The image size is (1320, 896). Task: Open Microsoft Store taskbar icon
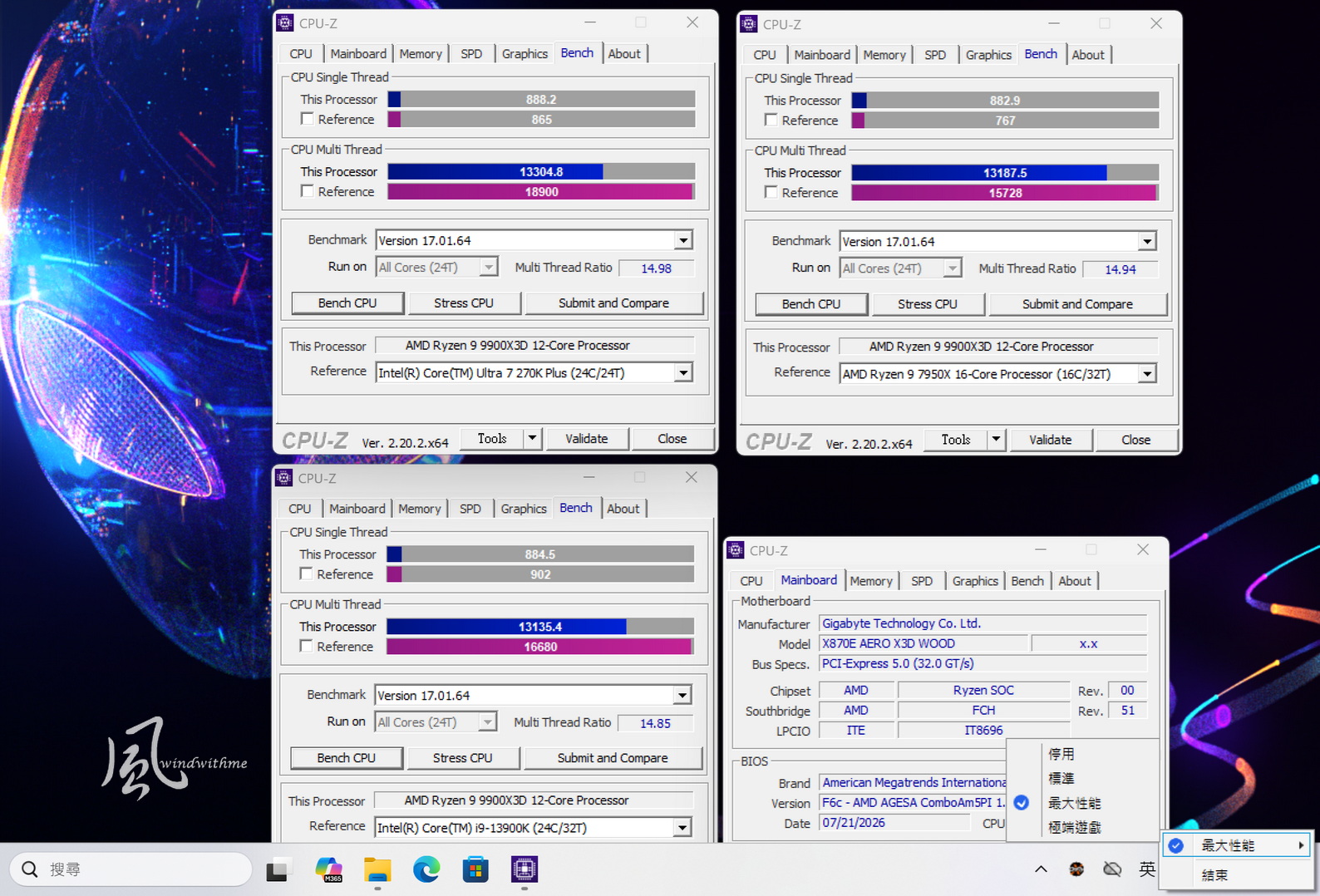(x=475, y=869)
